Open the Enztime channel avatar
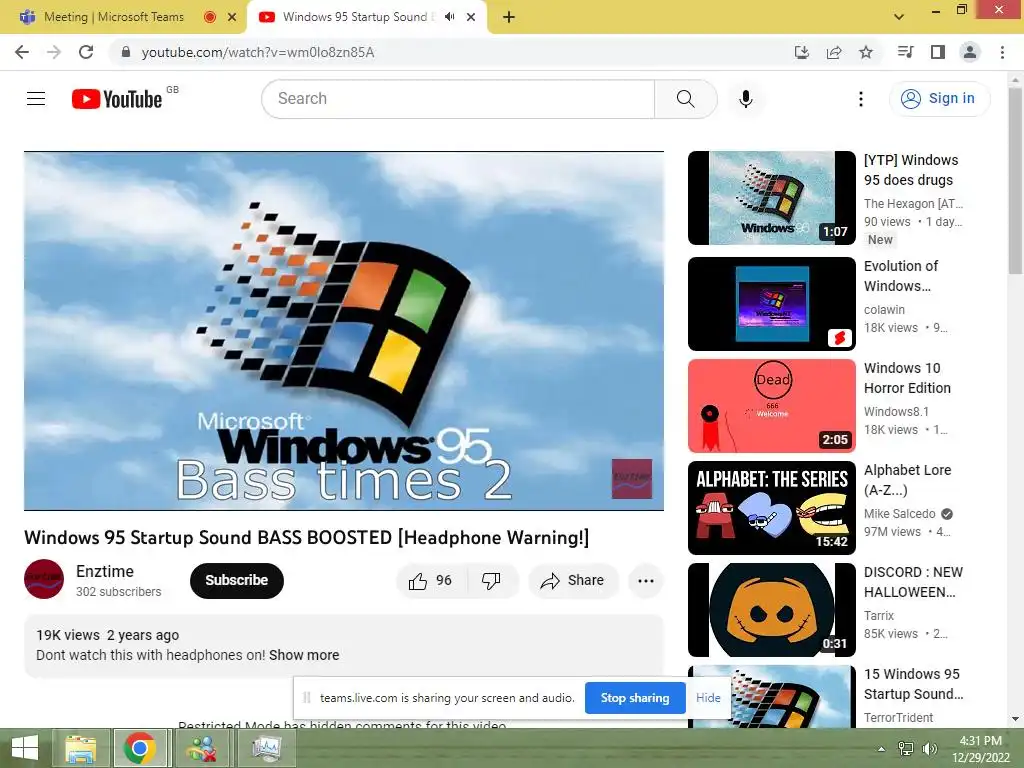1024x768 pixels. pos(44,579)
